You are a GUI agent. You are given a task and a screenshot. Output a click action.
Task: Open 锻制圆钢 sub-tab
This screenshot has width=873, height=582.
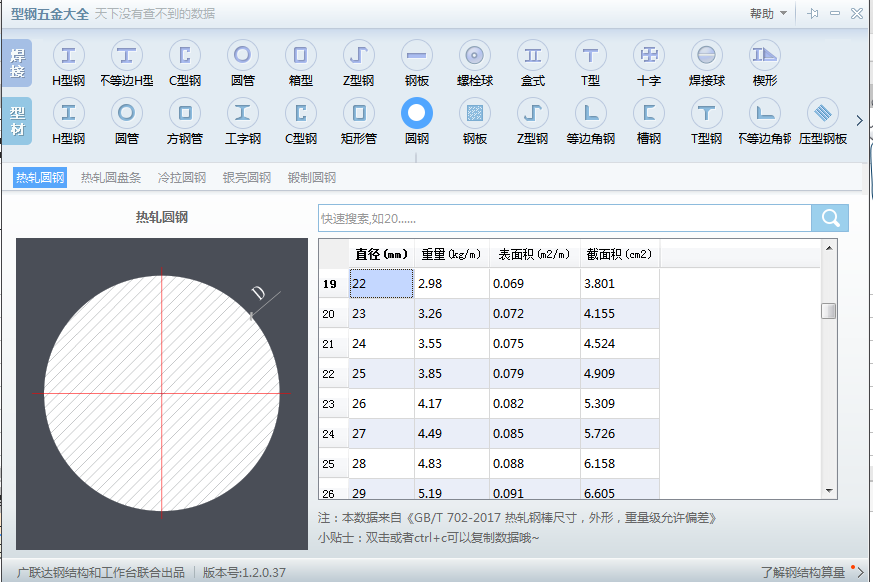tap(312, 178)
